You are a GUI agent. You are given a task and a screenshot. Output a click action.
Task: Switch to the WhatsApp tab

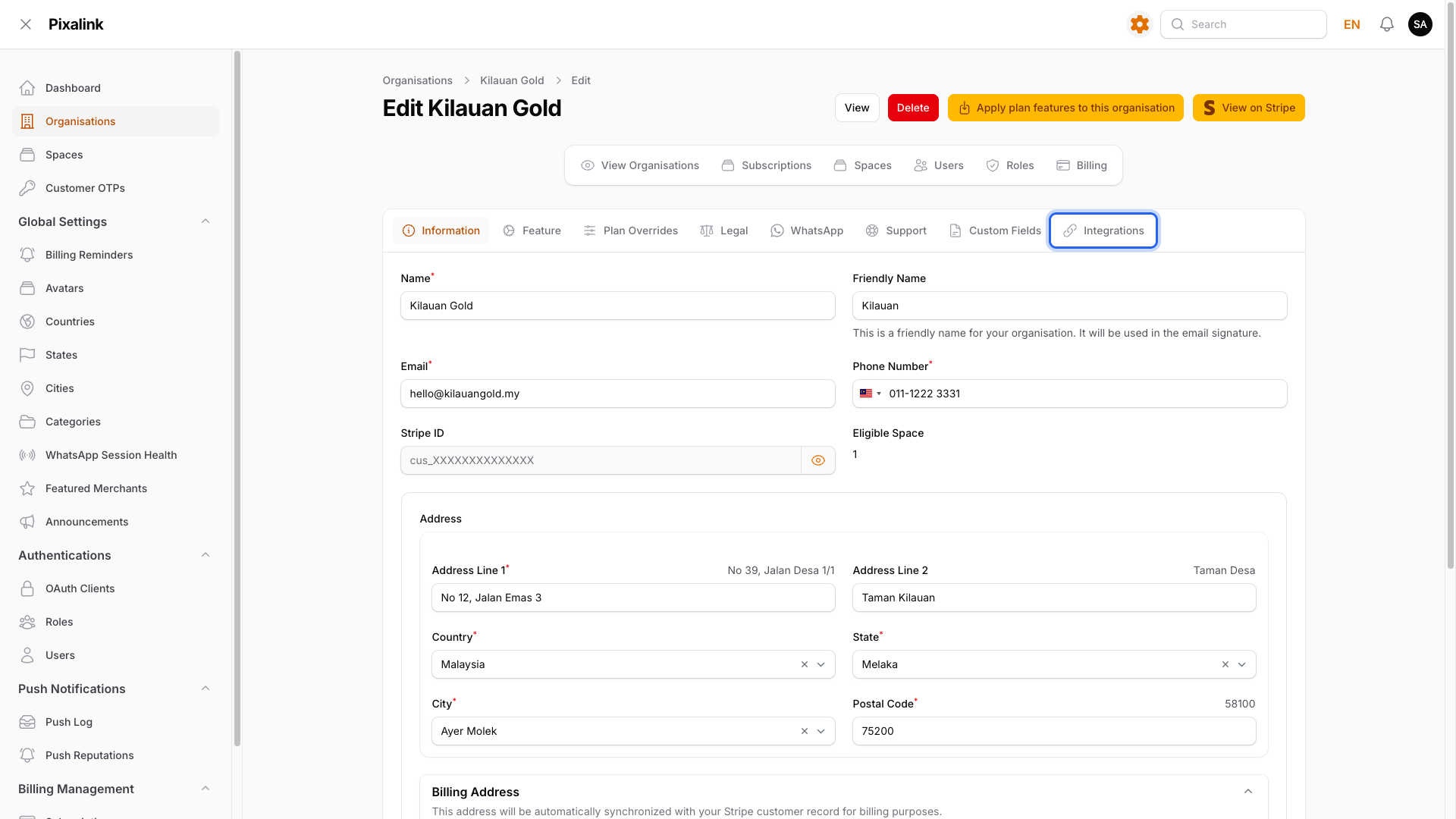(807, 231)
